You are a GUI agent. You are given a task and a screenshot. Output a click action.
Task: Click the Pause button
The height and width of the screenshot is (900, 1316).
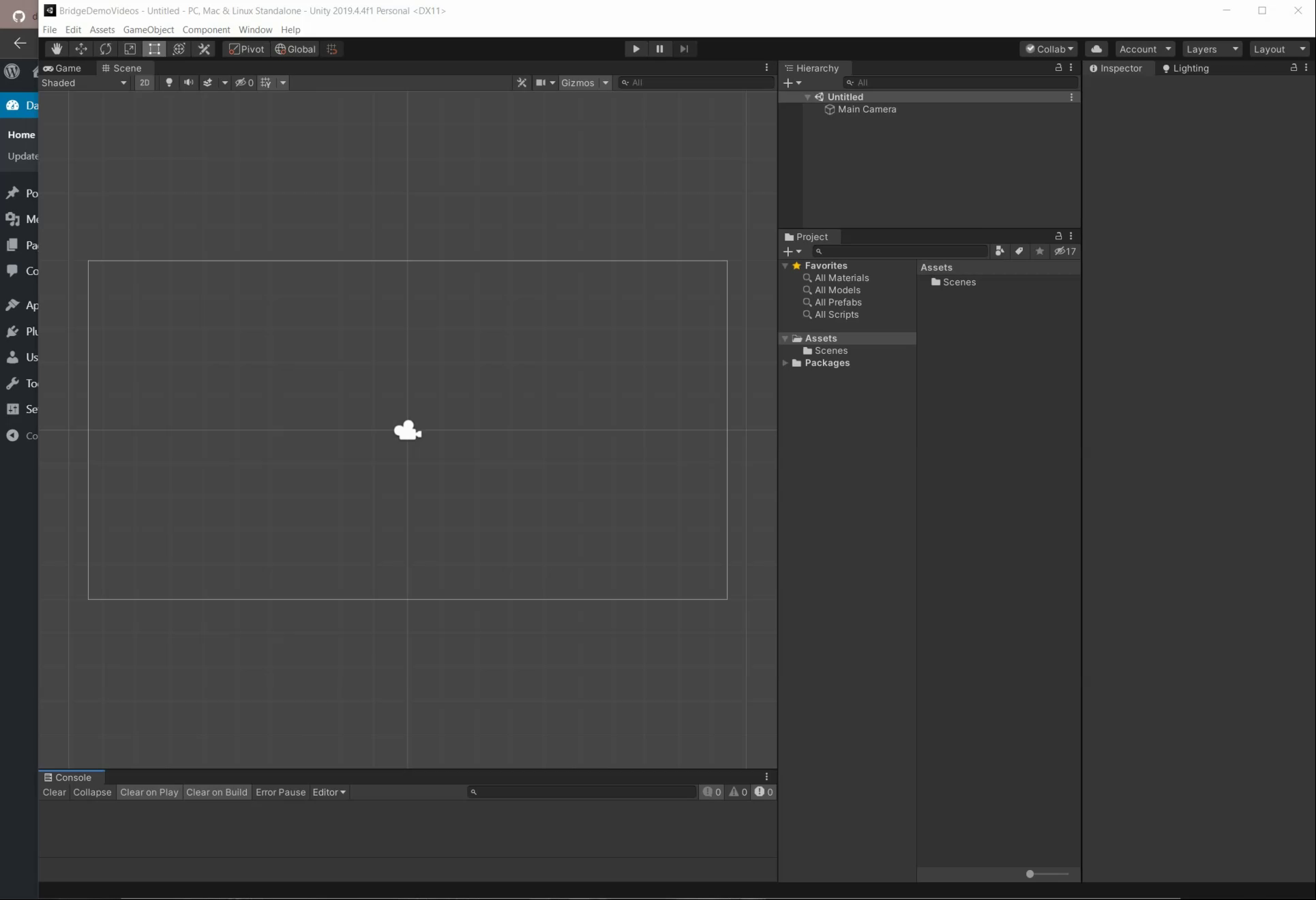tap(659, 49)
